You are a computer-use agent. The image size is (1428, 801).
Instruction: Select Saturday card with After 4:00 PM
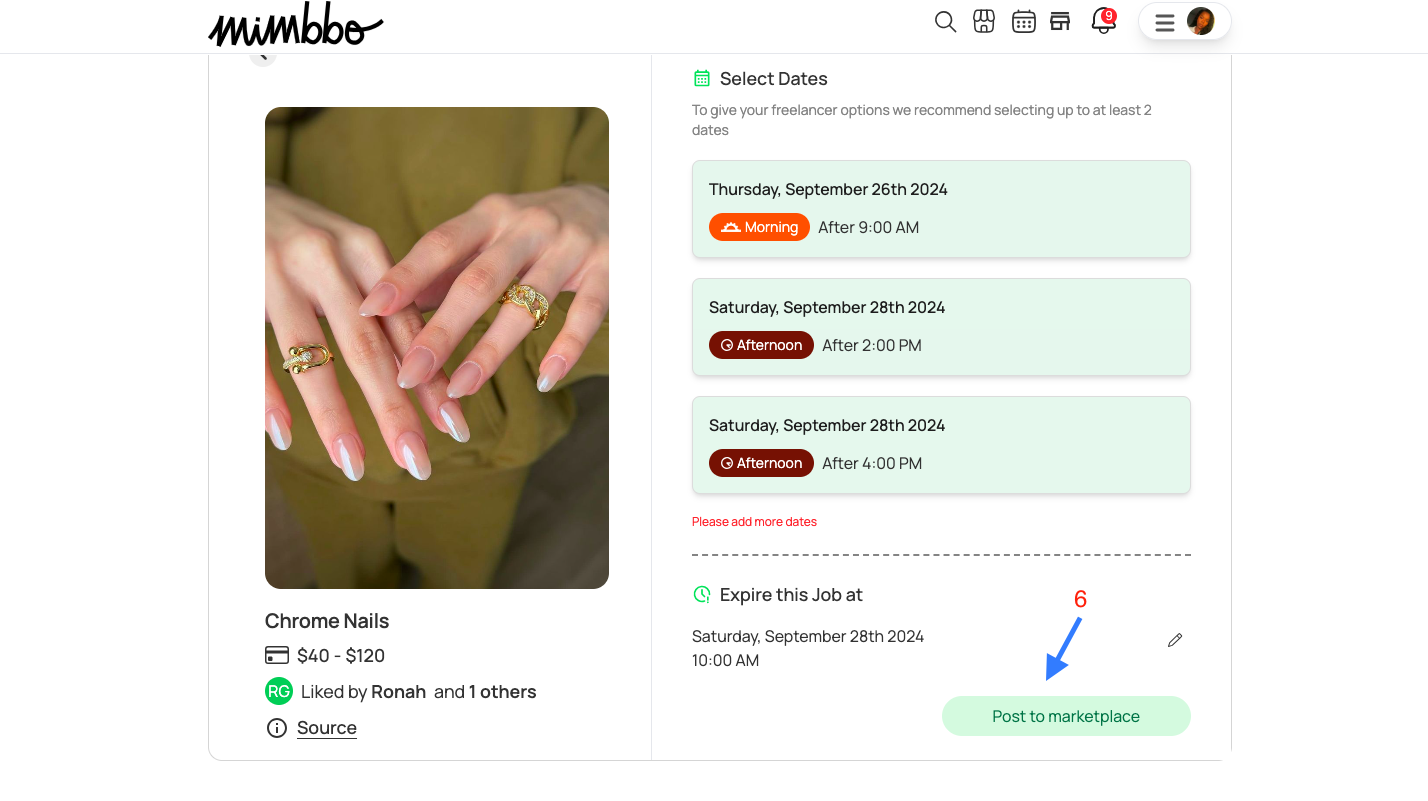pos(941,445)
